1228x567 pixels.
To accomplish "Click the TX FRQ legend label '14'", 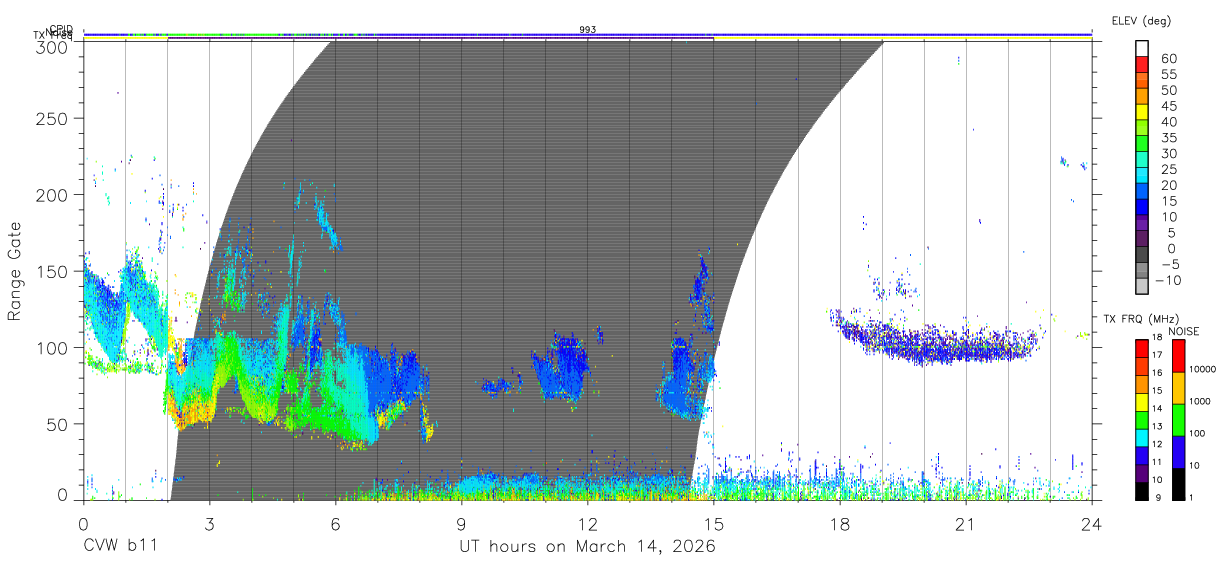I will tap(1157, 408).
